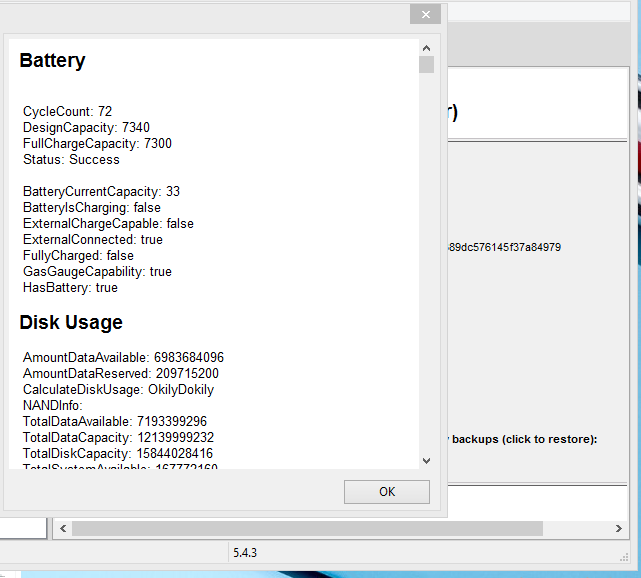Click the vertical scrollbar thumb in dialog

coord(426,65)
